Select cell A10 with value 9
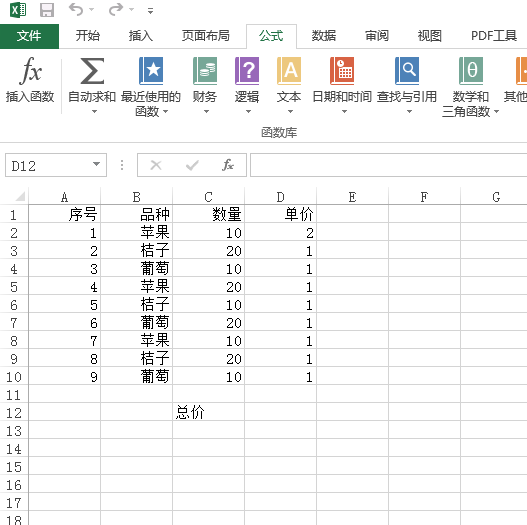527x525 pixels. click(x=65, y=376)
